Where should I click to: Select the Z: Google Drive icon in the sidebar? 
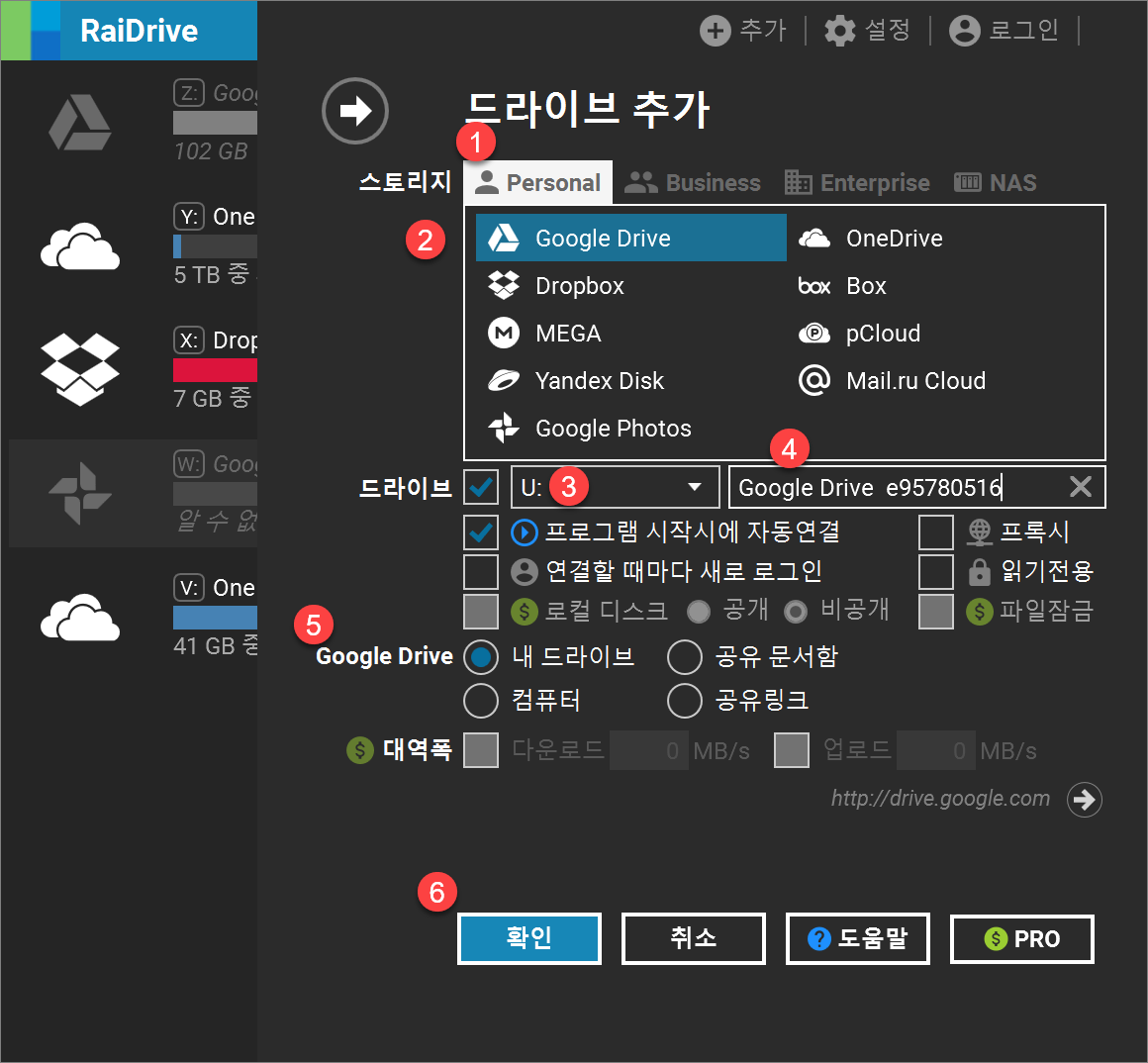tap(80, 123)
